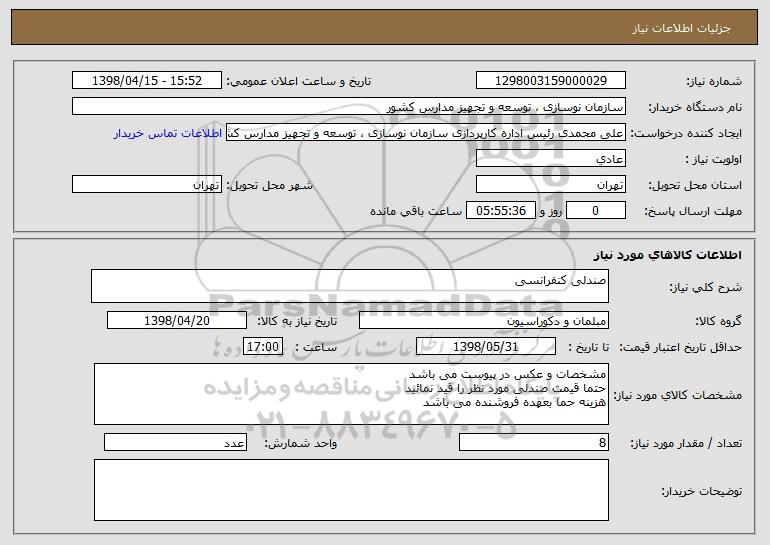Click the counting unit field عدد
The height and width of the screenshot is (545, 770).
pos(175,442)
